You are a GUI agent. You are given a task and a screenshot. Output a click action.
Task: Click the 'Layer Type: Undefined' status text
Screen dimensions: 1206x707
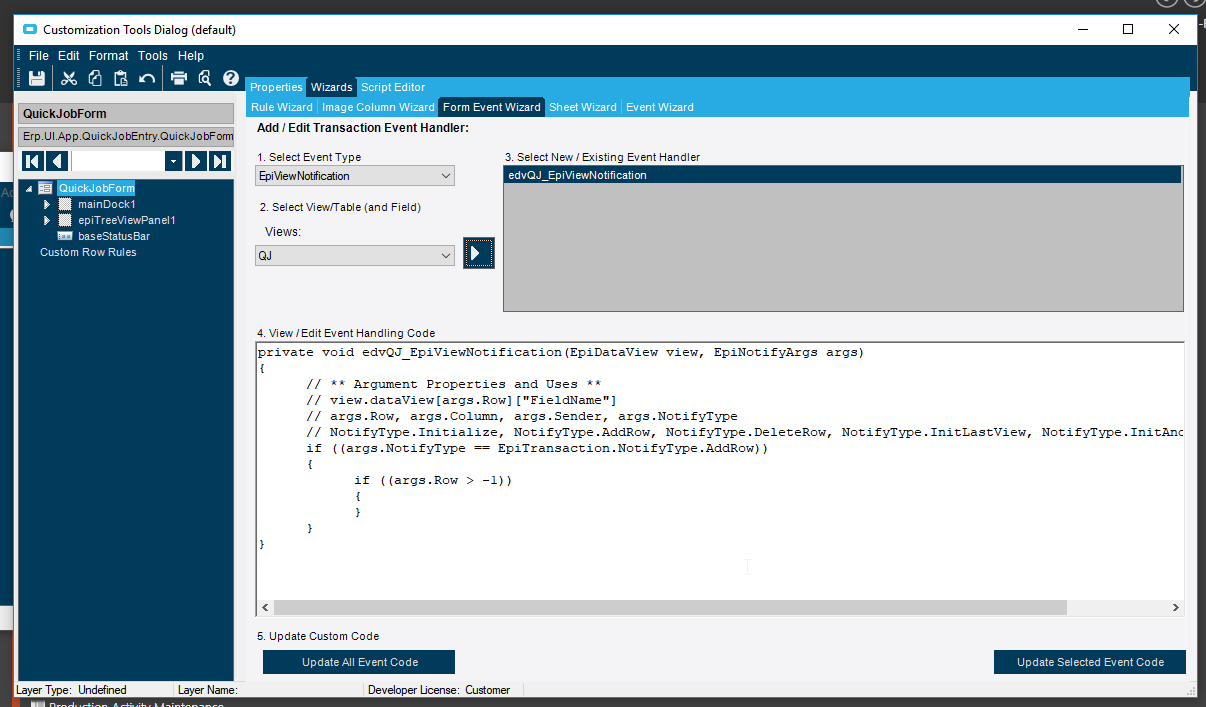point(73,690)
